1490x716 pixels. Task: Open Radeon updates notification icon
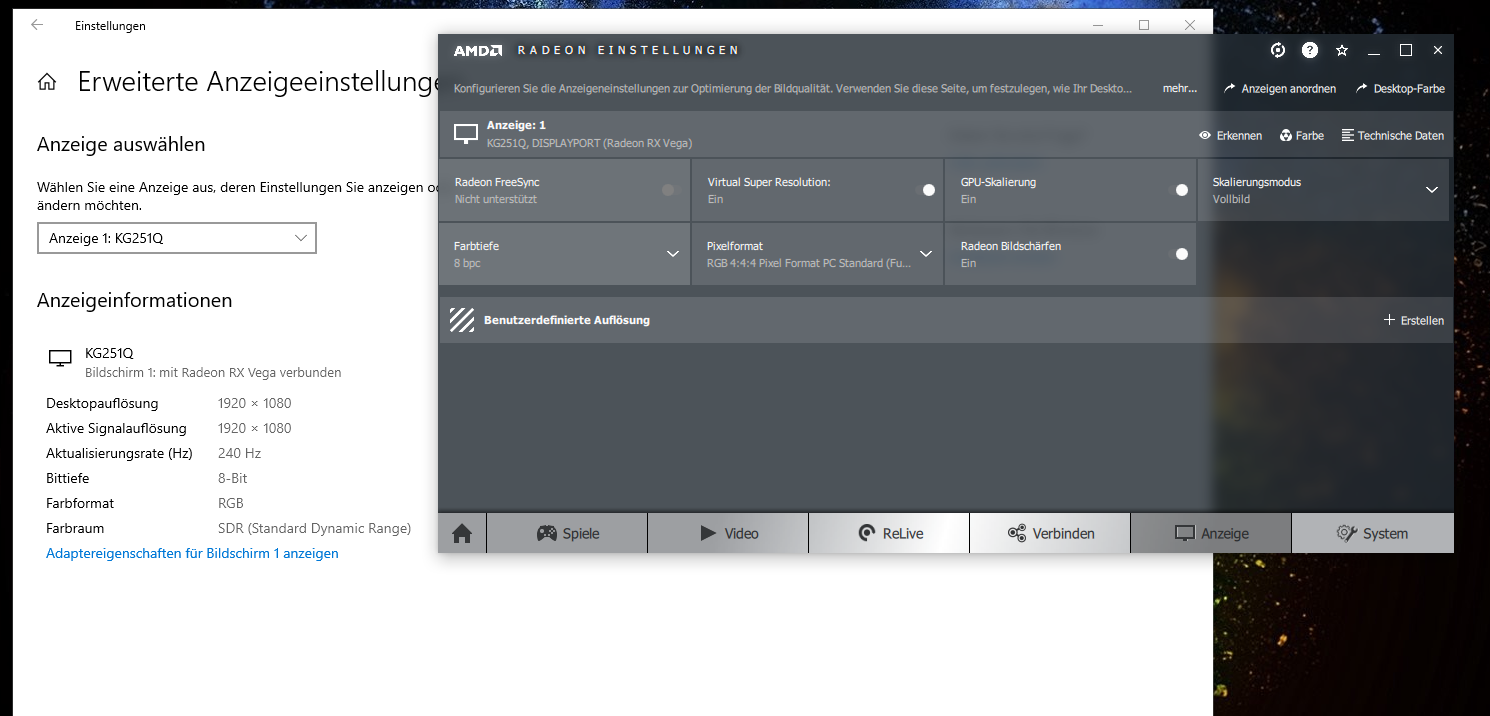(1278, 50)
